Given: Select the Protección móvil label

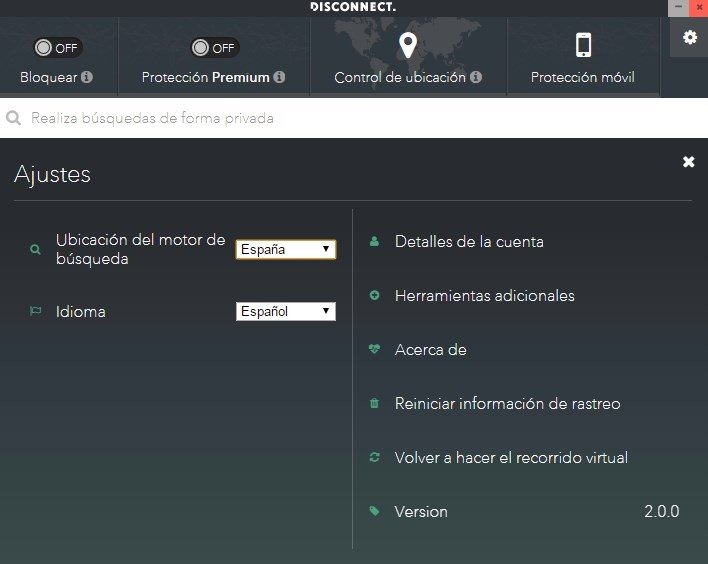Looking at the screenshot, I should [582, 77].
